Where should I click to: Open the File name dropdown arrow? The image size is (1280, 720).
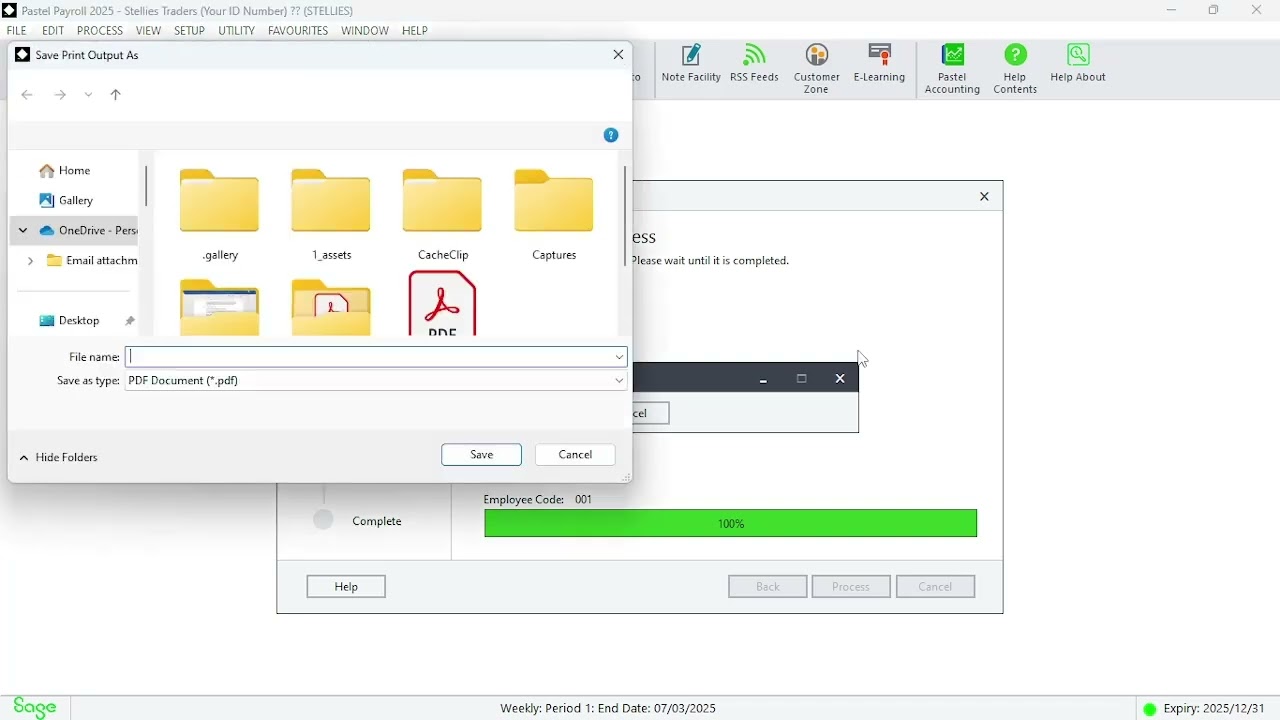click(x=620, y=357)
